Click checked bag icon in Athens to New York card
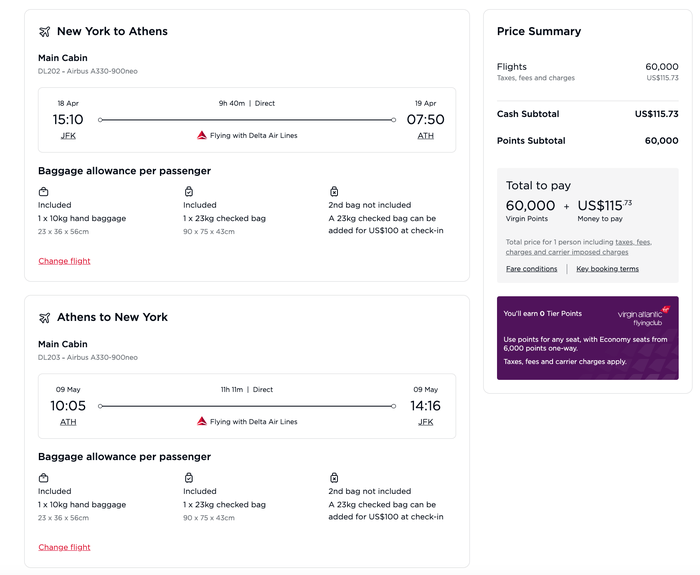Viewport: 700px width, 575px height. [189, 478]
